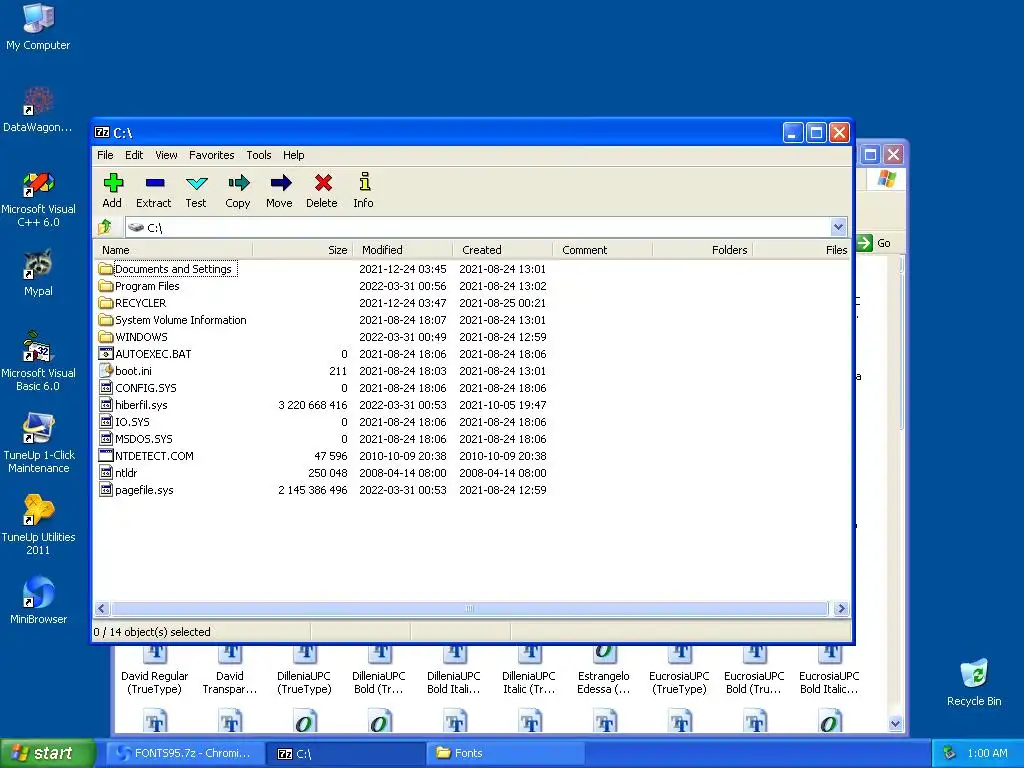Click the C:\ taskbar button
The height and width of the screenshot is (768, 1024).
(345, 754)
